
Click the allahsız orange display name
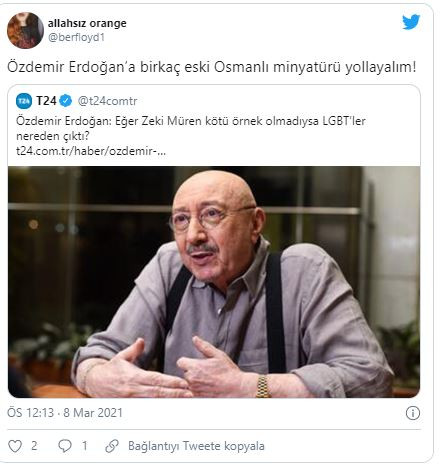click(x=87, y=23)
